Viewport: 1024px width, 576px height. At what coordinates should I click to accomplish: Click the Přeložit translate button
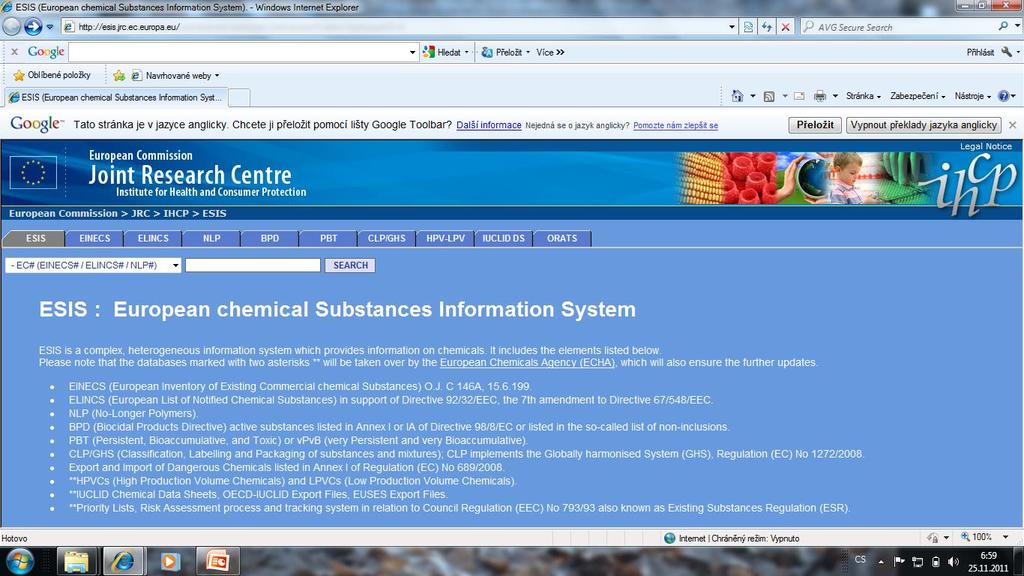point(814,125)
